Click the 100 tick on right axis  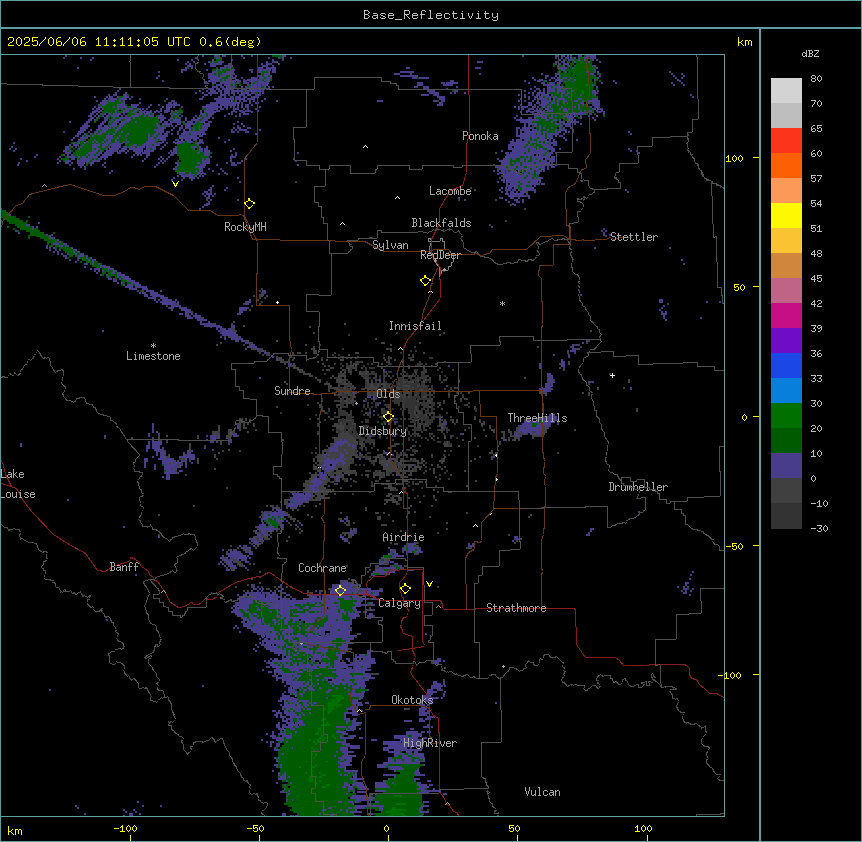(x=734, y=158)
